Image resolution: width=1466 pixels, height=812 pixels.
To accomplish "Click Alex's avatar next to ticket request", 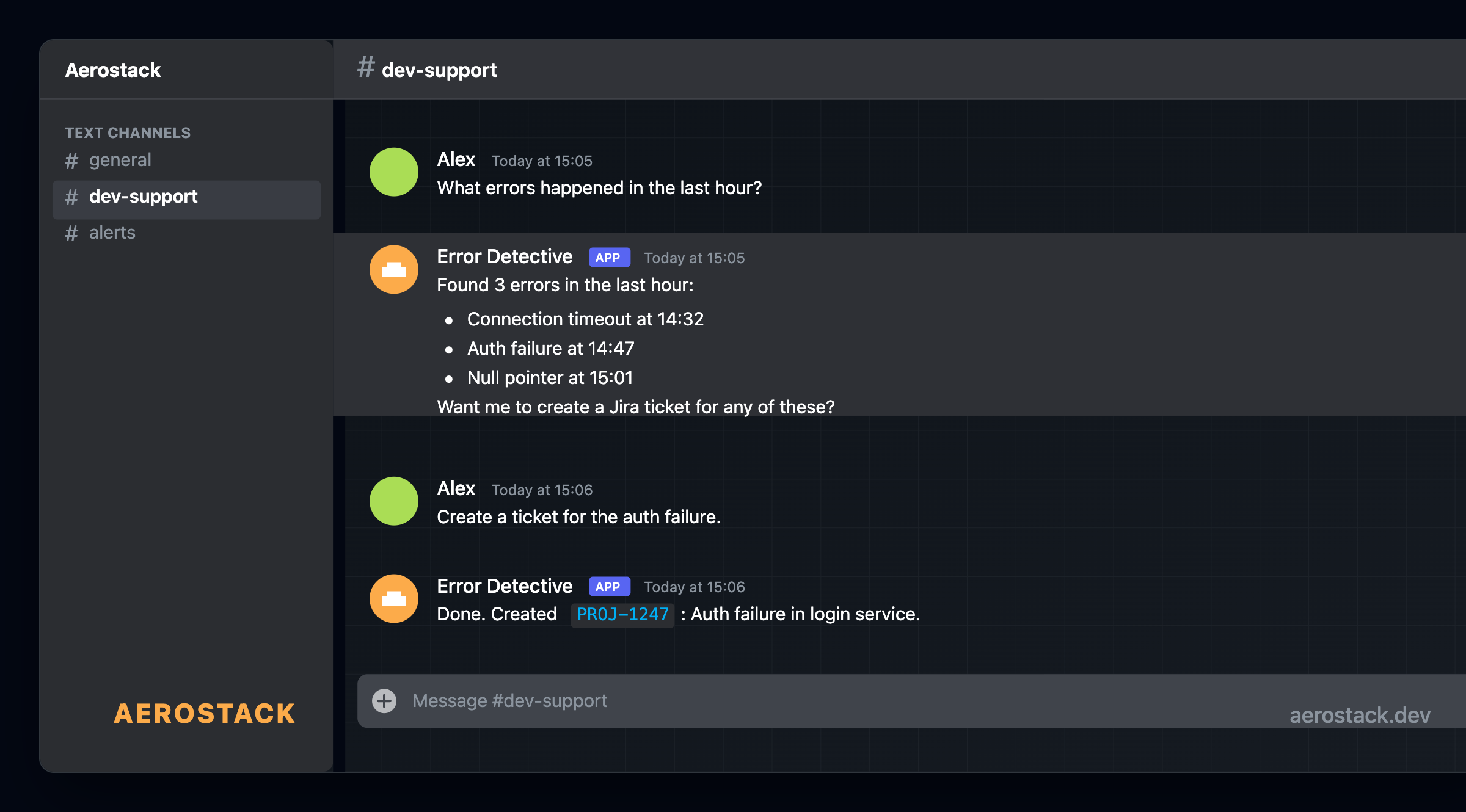I will pos(393,501).
